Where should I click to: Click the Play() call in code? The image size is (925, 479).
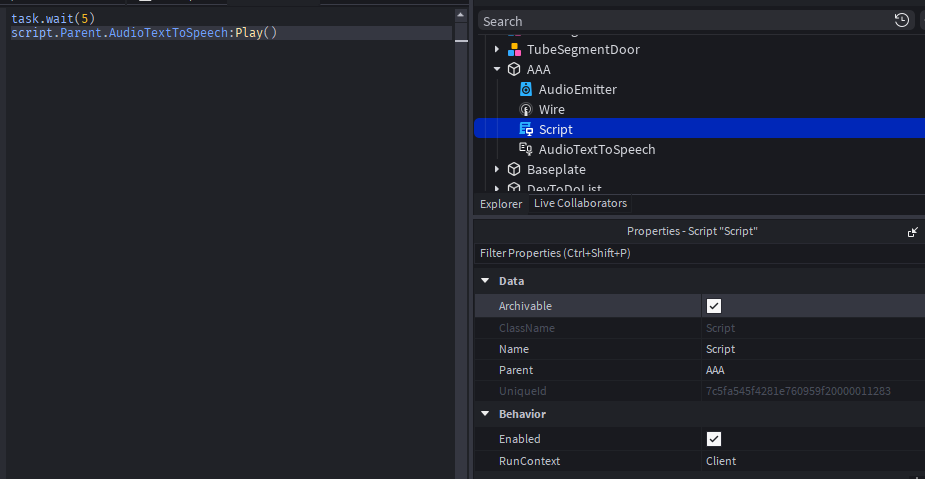tap(256, 33)
